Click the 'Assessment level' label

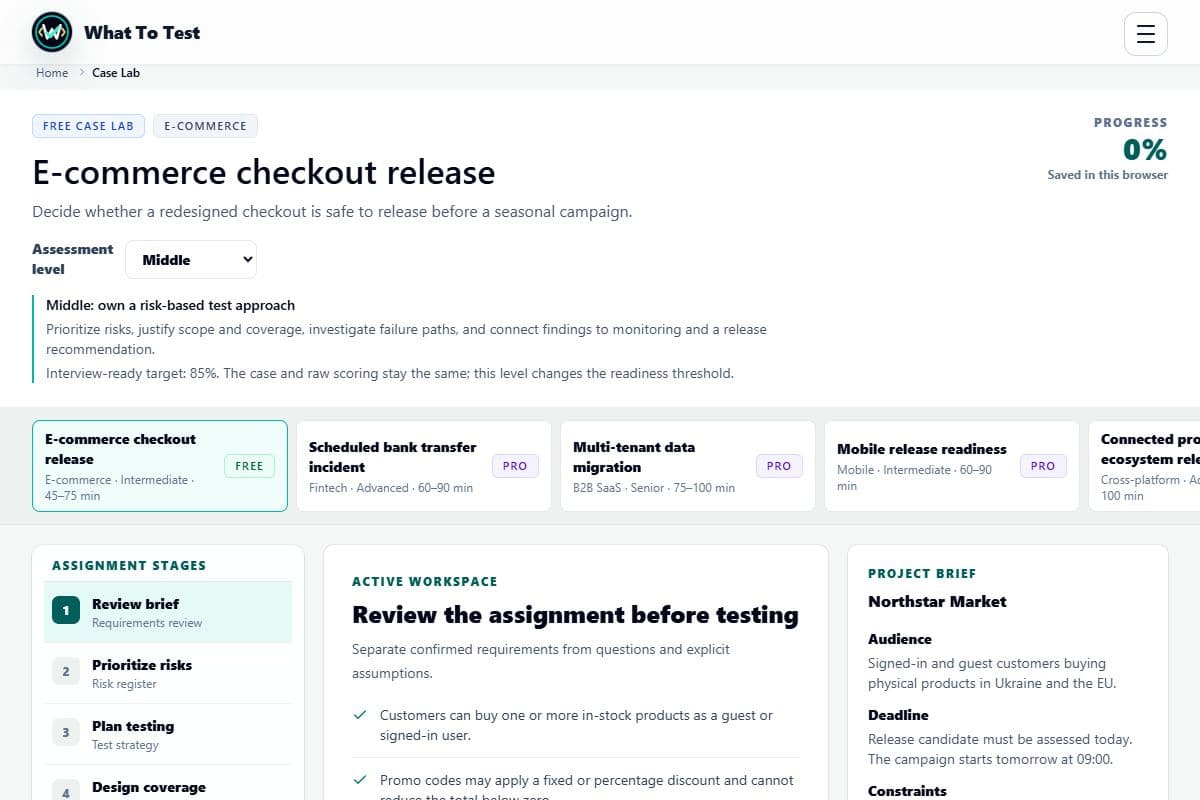click(x=72, y=259)
